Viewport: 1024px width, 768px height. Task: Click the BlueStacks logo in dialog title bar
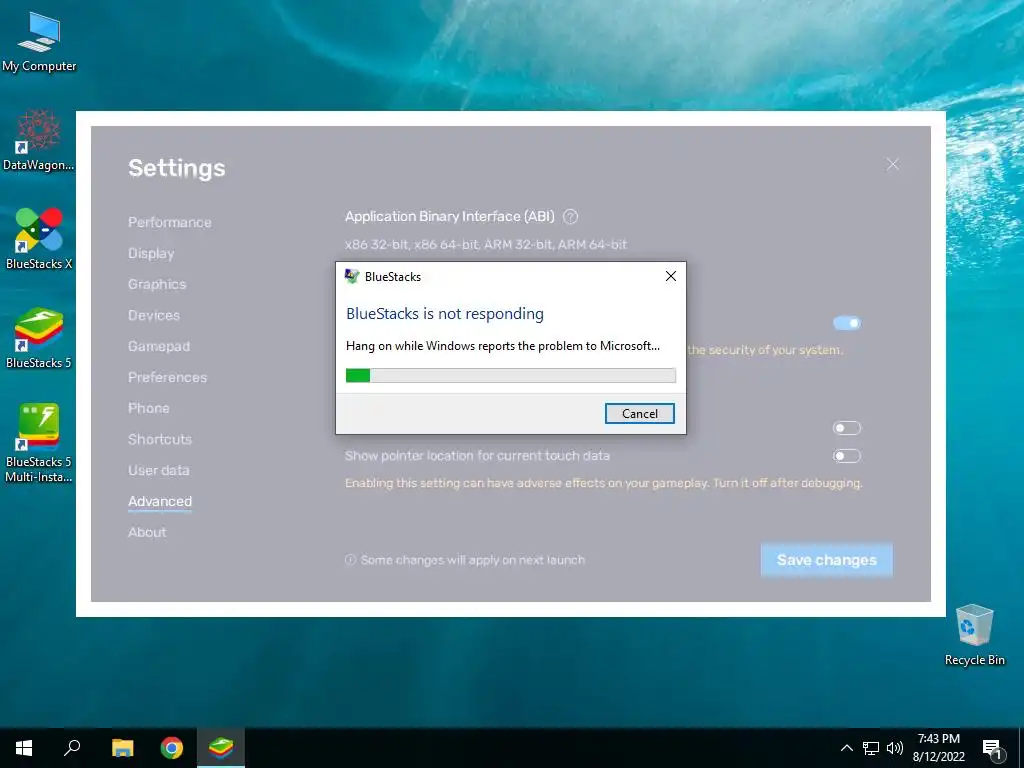(x=352, y=276)
